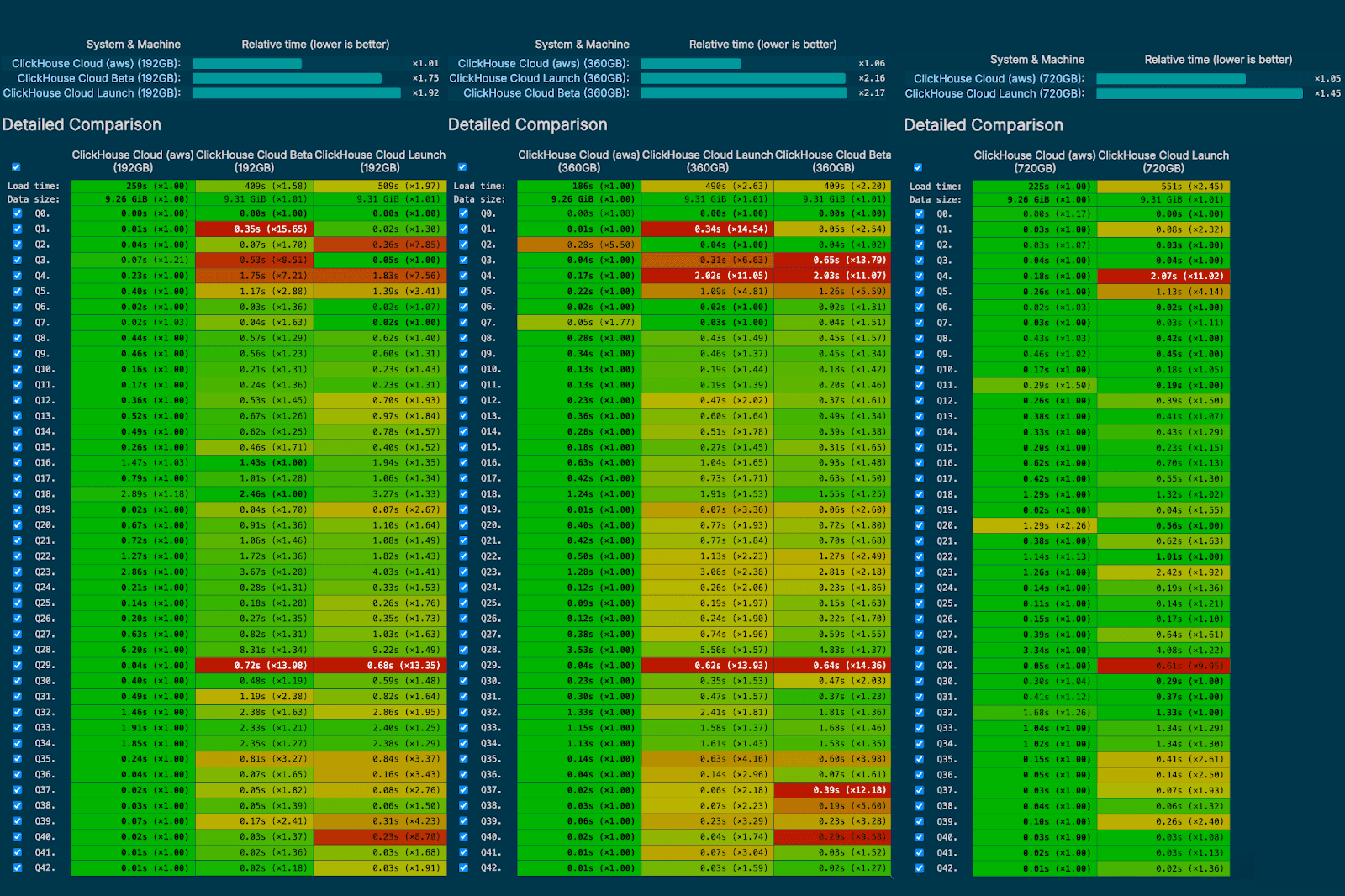Screen dimensions: 1345x896
Task: Click the red cell '0.72s (×13.98)'
Action: [x=254, y=665]
